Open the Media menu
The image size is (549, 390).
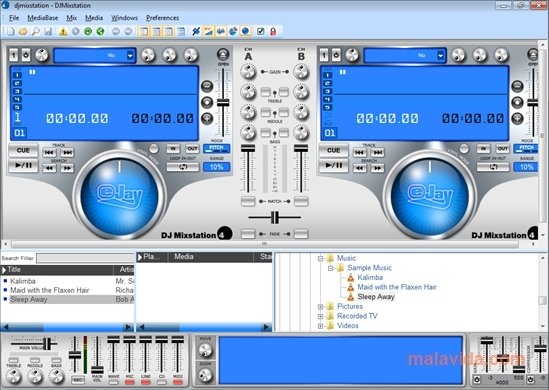coord(94,18)
